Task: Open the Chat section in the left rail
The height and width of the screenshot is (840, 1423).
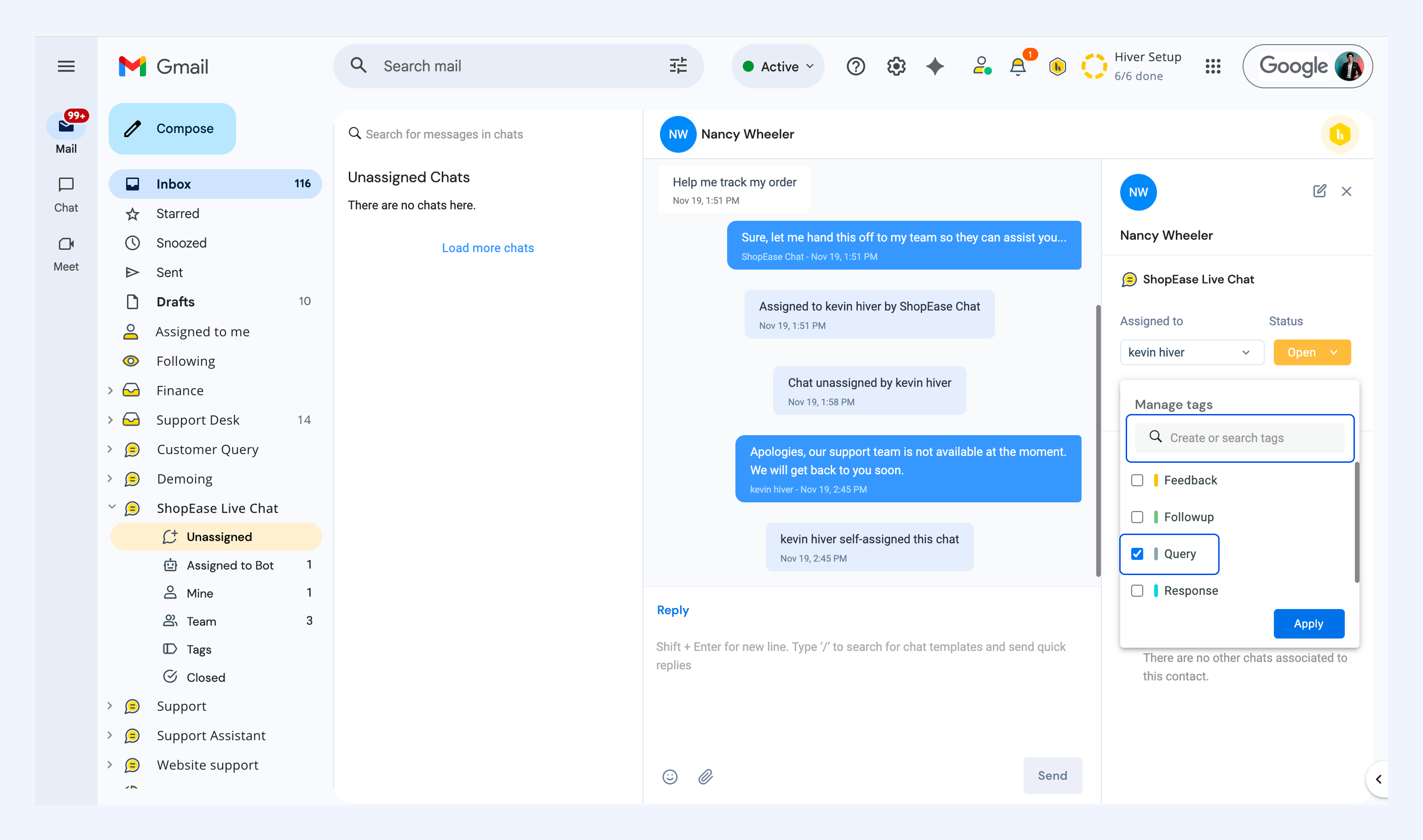Action: click(x=66, y=195)
